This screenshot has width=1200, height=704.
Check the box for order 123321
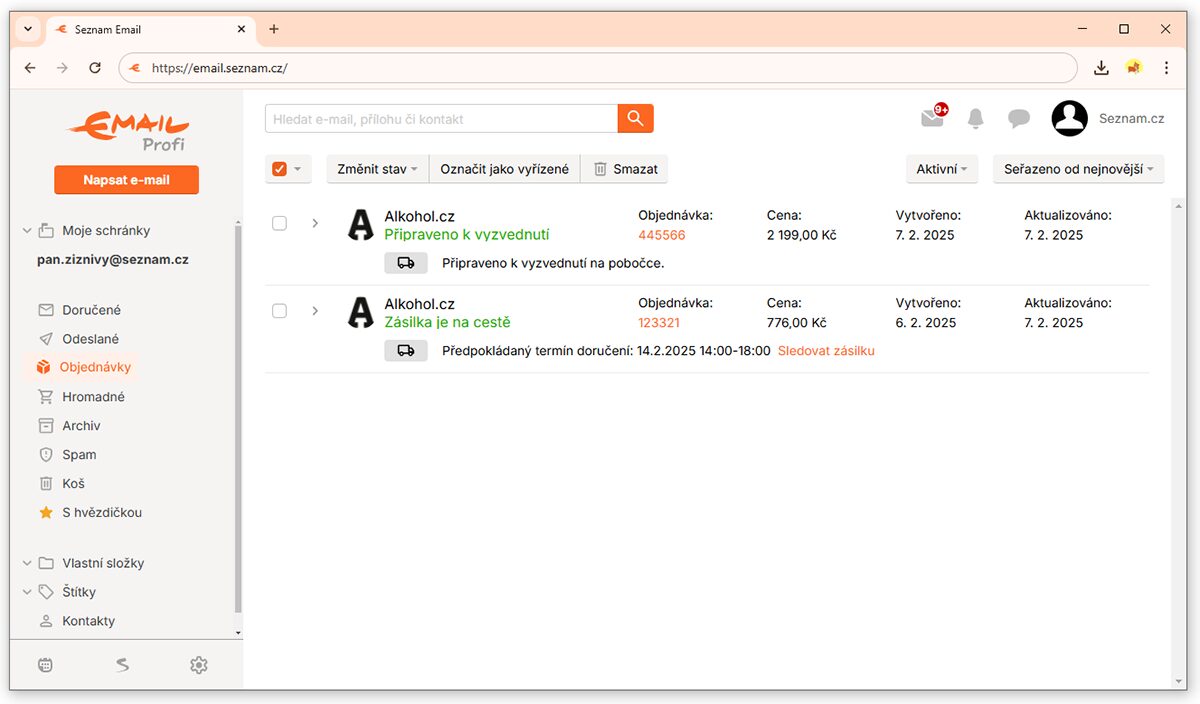point(280,311)
